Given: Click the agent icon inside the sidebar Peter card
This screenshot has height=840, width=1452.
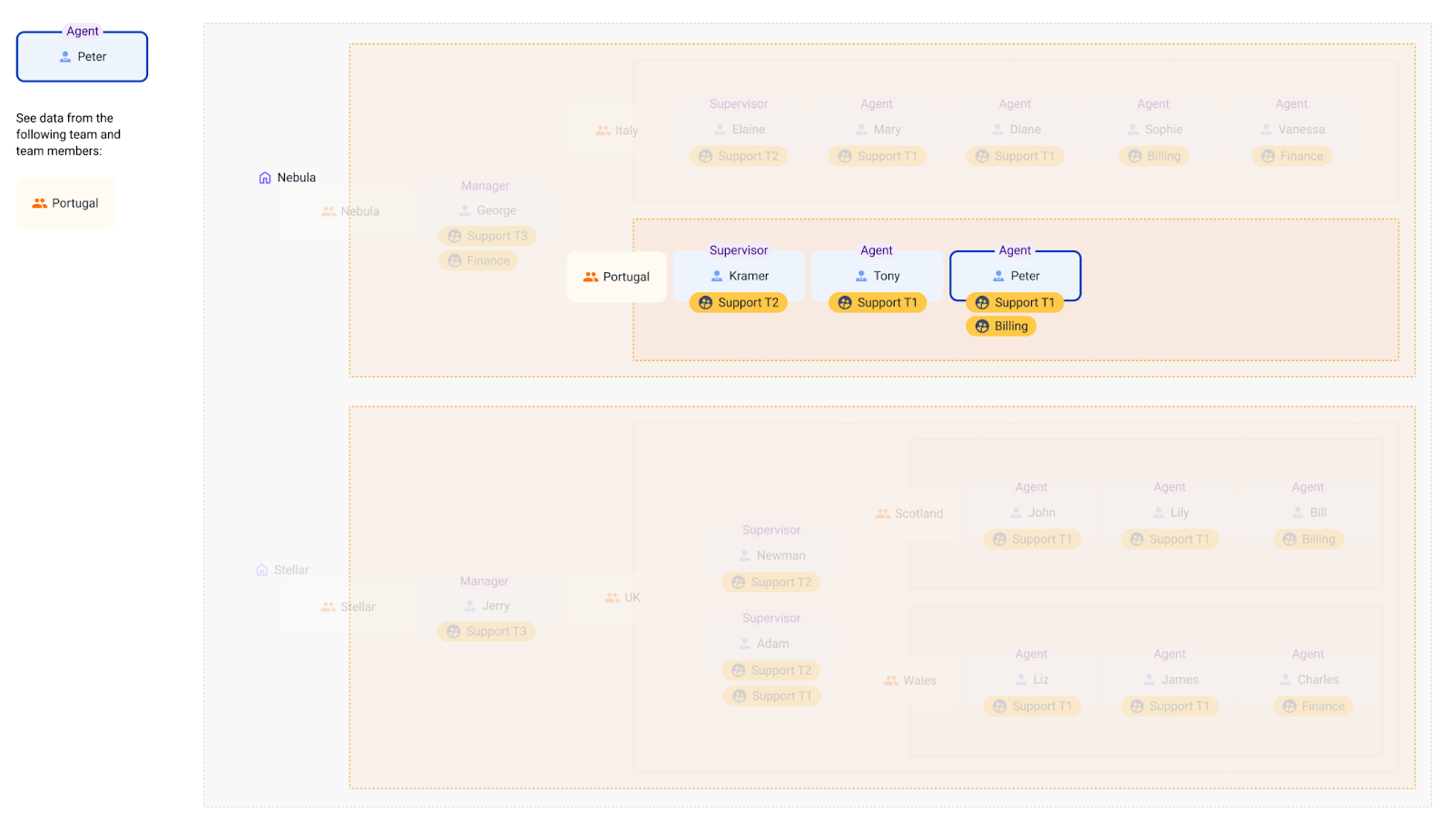Looking at the screenshot, I should pyautogui.click(x=64, y=56).
